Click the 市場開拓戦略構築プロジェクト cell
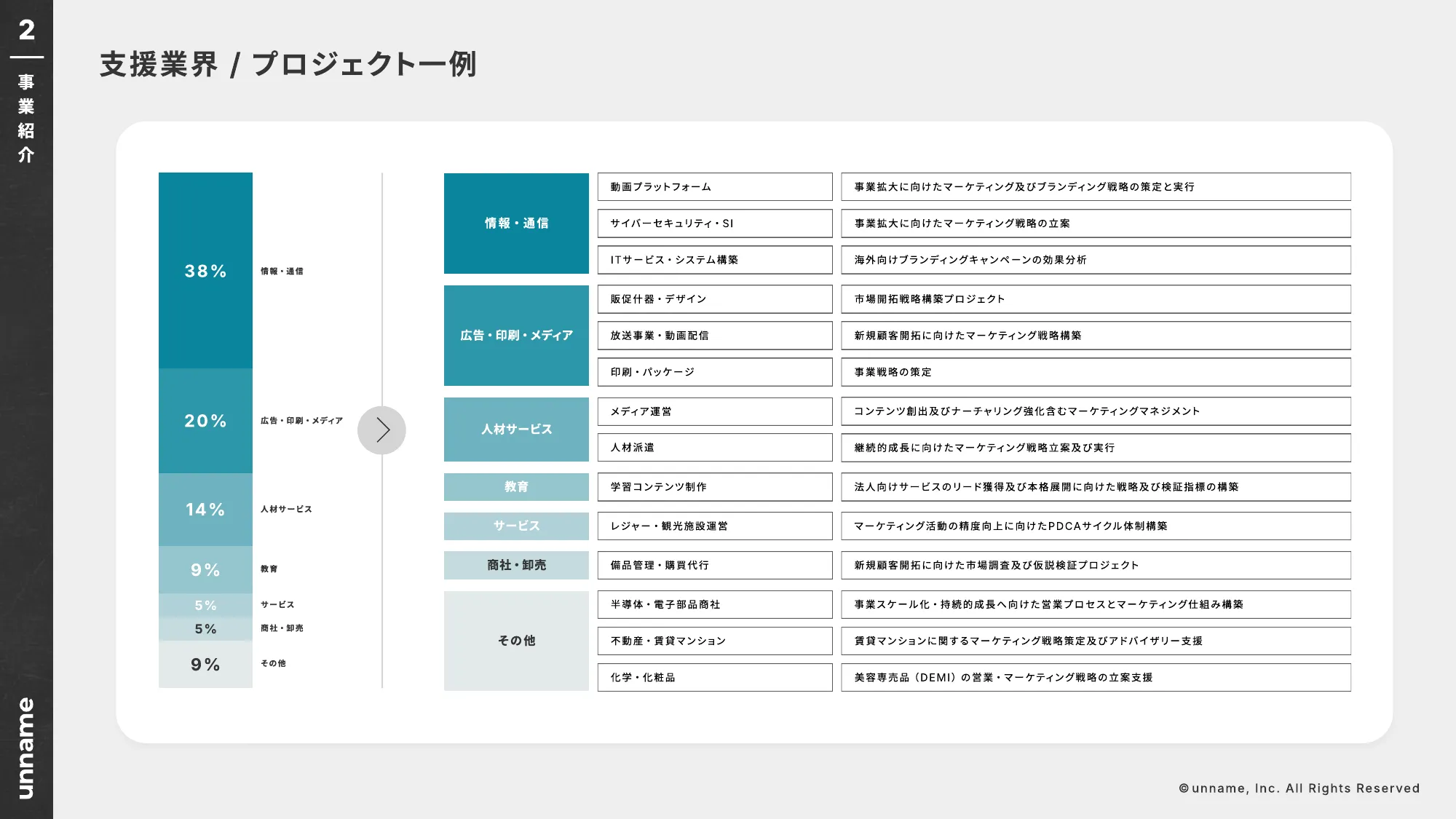Image resolution: width=1456 pixels, height=819 pixels. pyautogui.click(x=1096, y=299)
